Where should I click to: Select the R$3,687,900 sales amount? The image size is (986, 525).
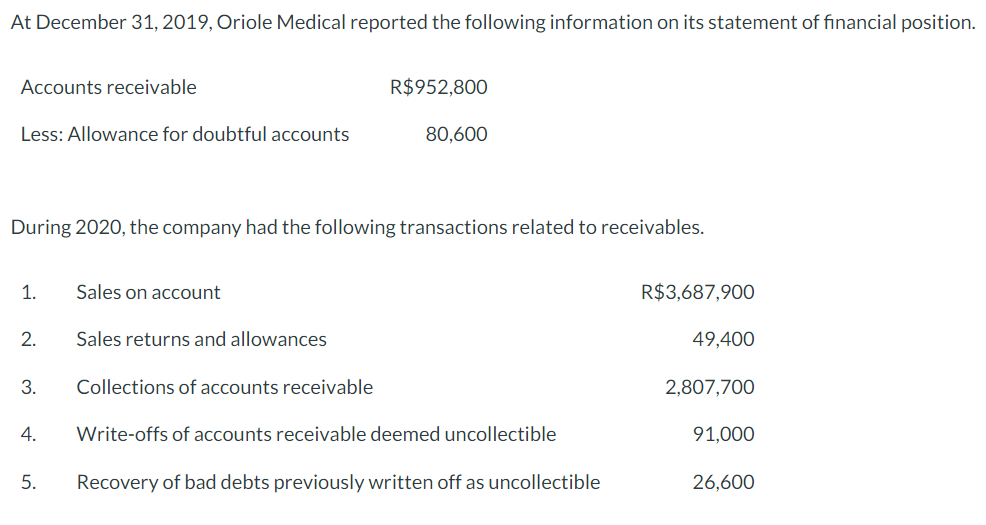(x=697, y=292)
